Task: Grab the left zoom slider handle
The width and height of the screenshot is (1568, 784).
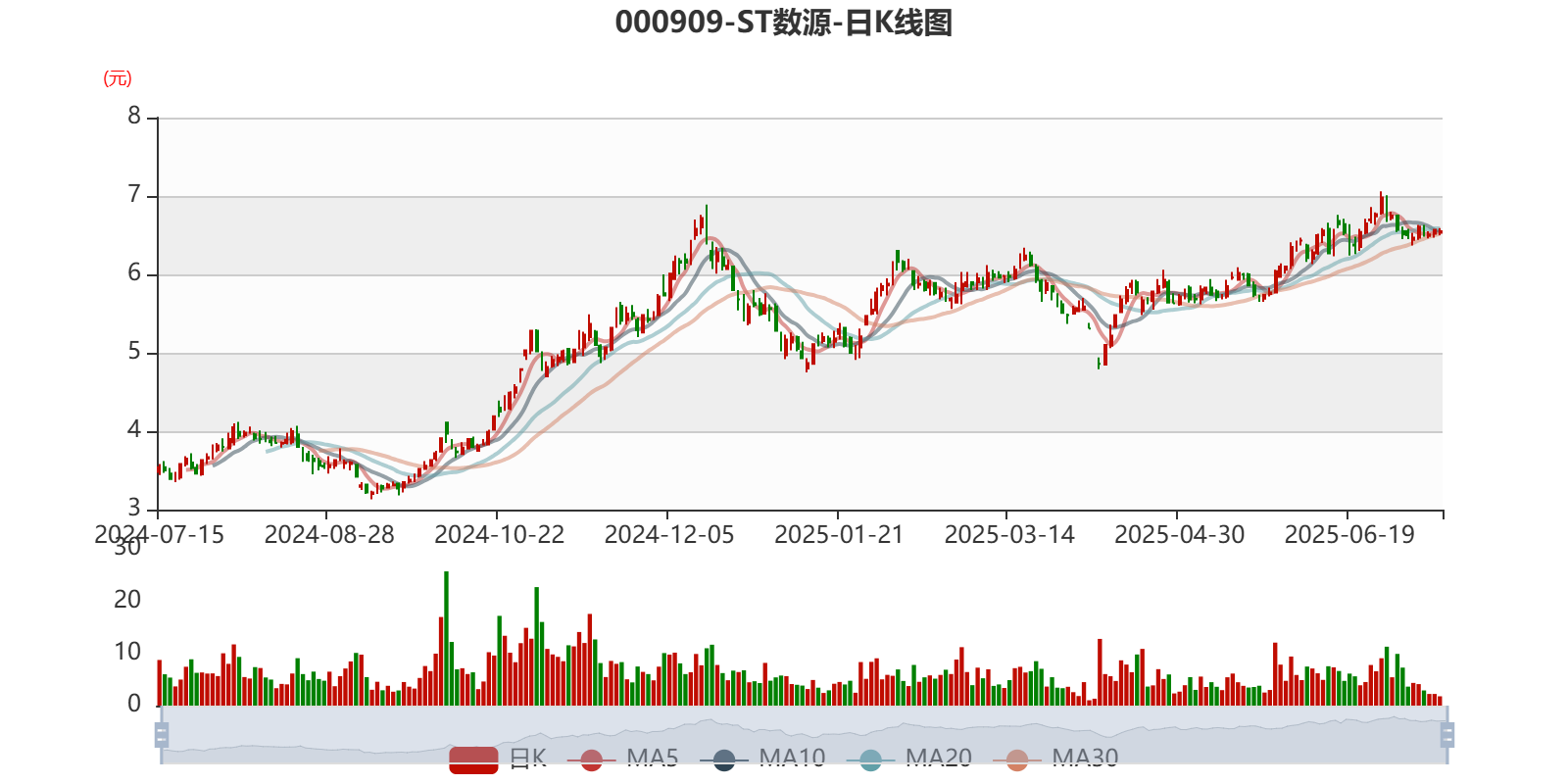Action: [x=162, y=735]
